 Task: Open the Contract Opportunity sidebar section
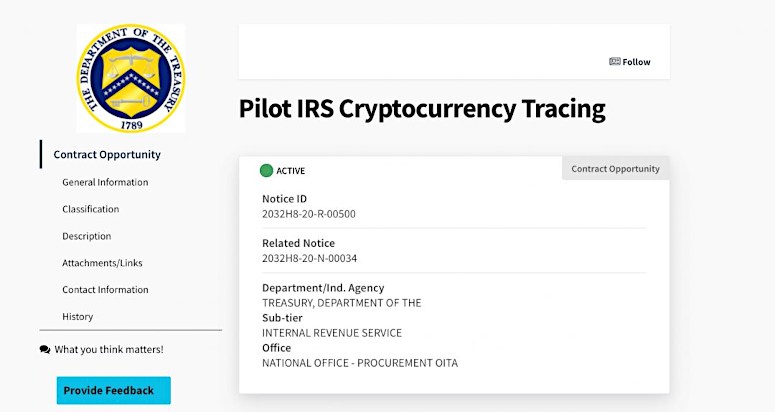(107, 155)
